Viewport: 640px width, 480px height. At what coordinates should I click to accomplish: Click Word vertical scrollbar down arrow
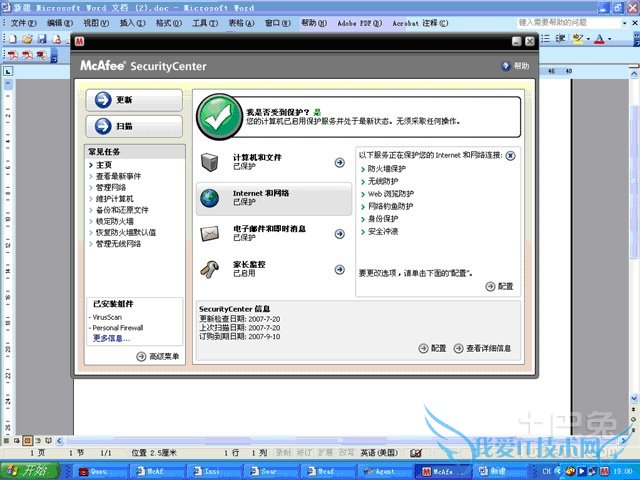point(633,398)
